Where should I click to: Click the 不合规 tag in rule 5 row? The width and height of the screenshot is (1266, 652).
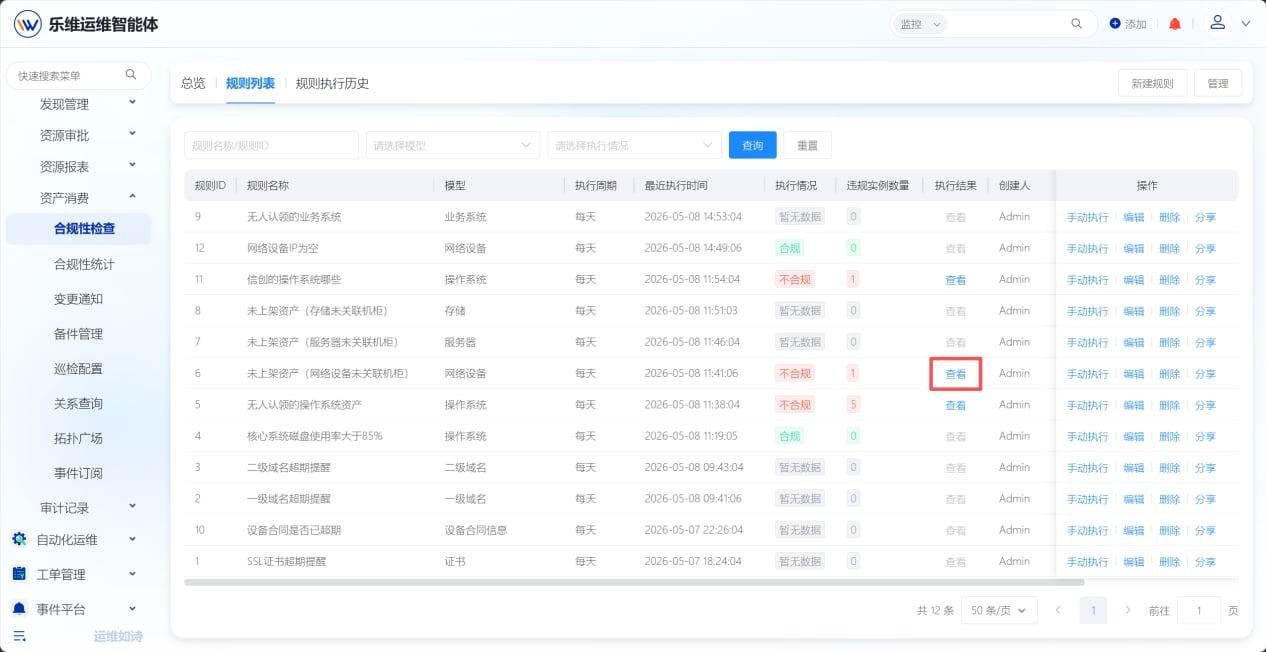pyautogui.click(x=794, y=405)
